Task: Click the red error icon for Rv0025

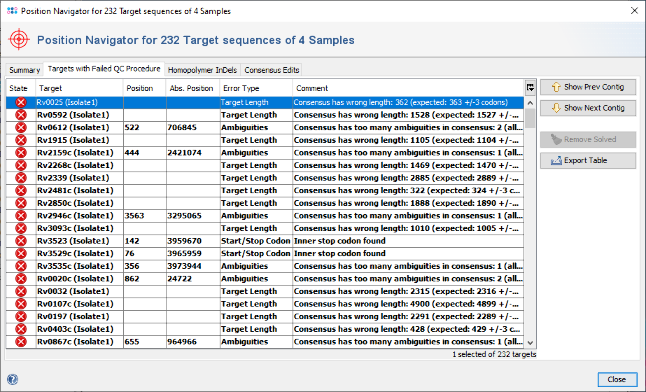Action: click(x=21, y=102)
